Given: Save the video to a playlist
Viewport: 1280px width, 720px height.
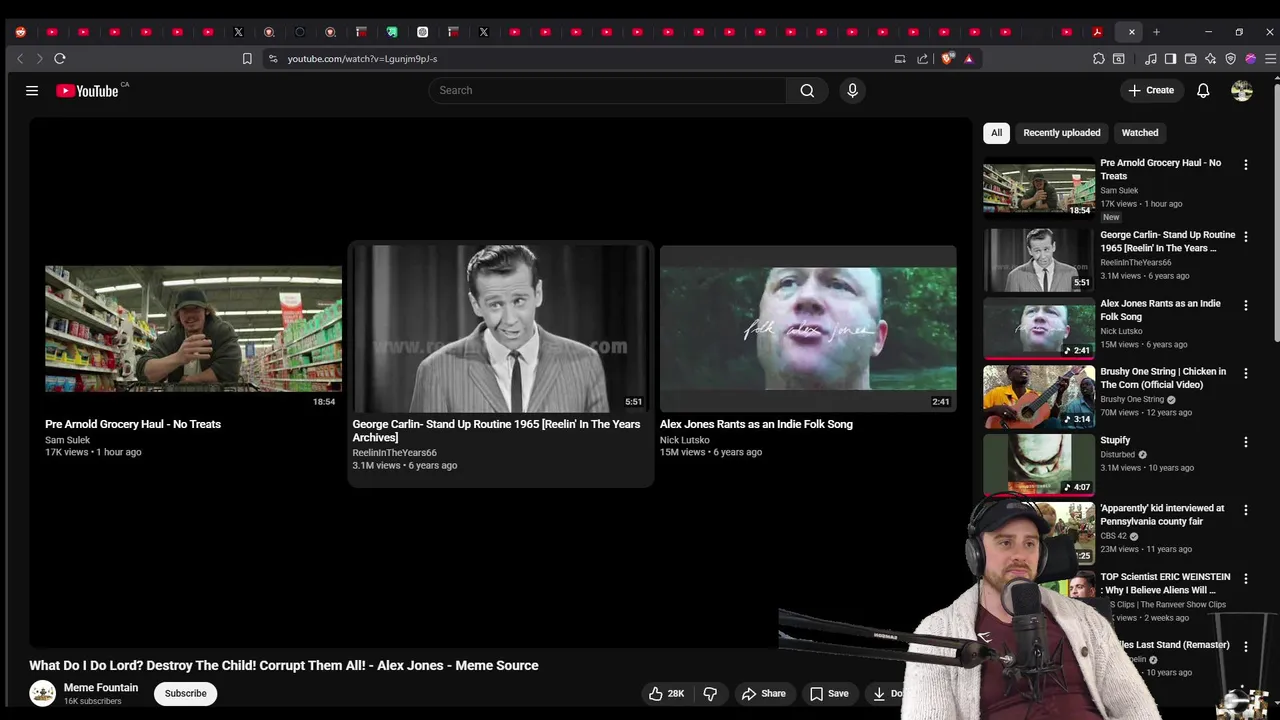Looking at the screenshot, I should tap(829, 694).
